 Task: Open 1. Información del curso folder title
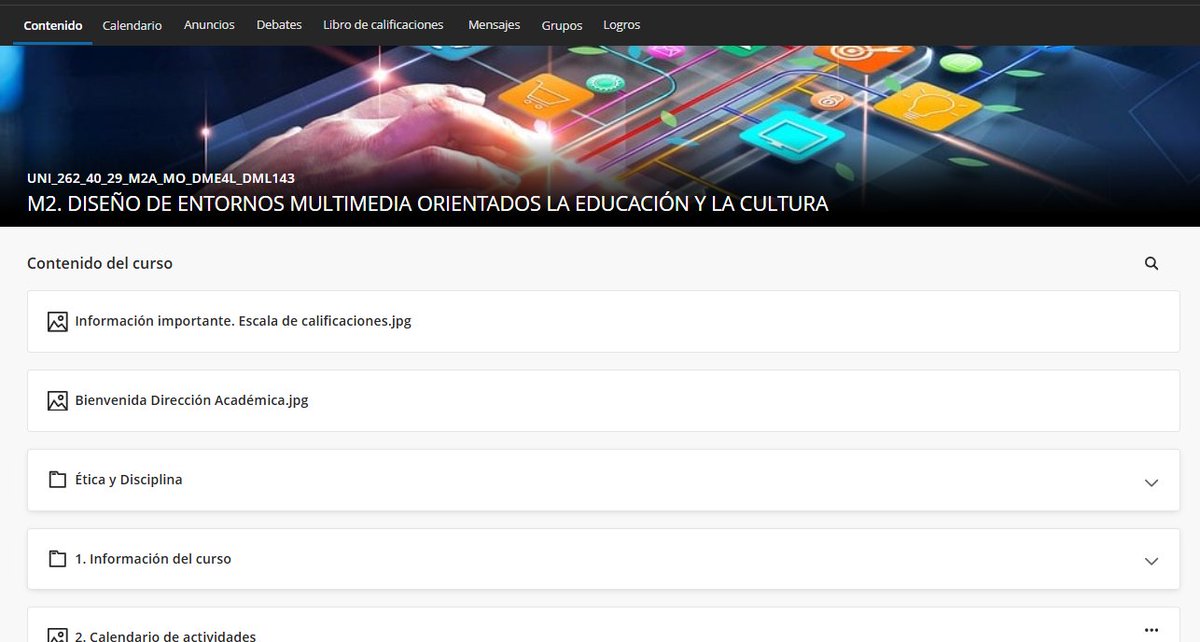tap(153, 558)
